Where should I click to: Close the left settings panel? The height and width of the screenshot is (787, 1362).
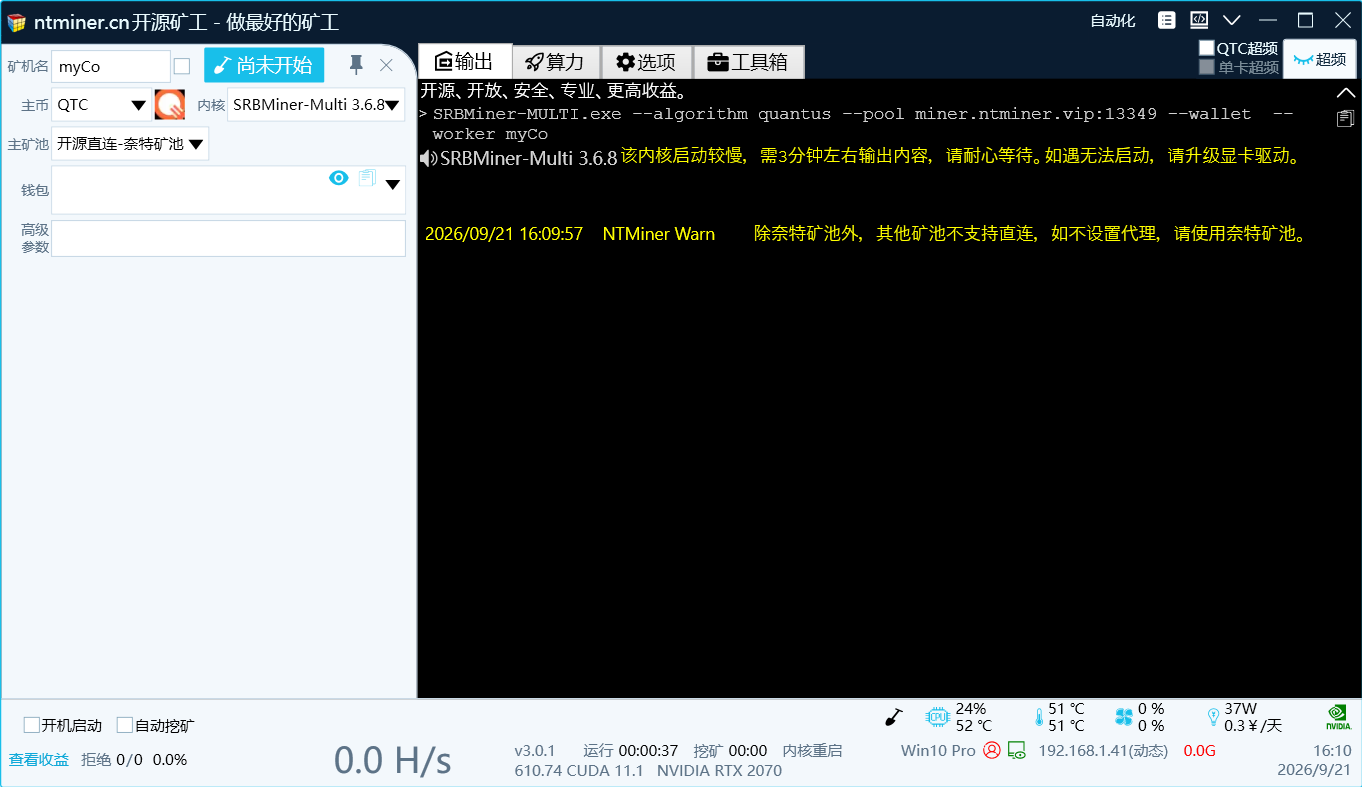(386, 65)
